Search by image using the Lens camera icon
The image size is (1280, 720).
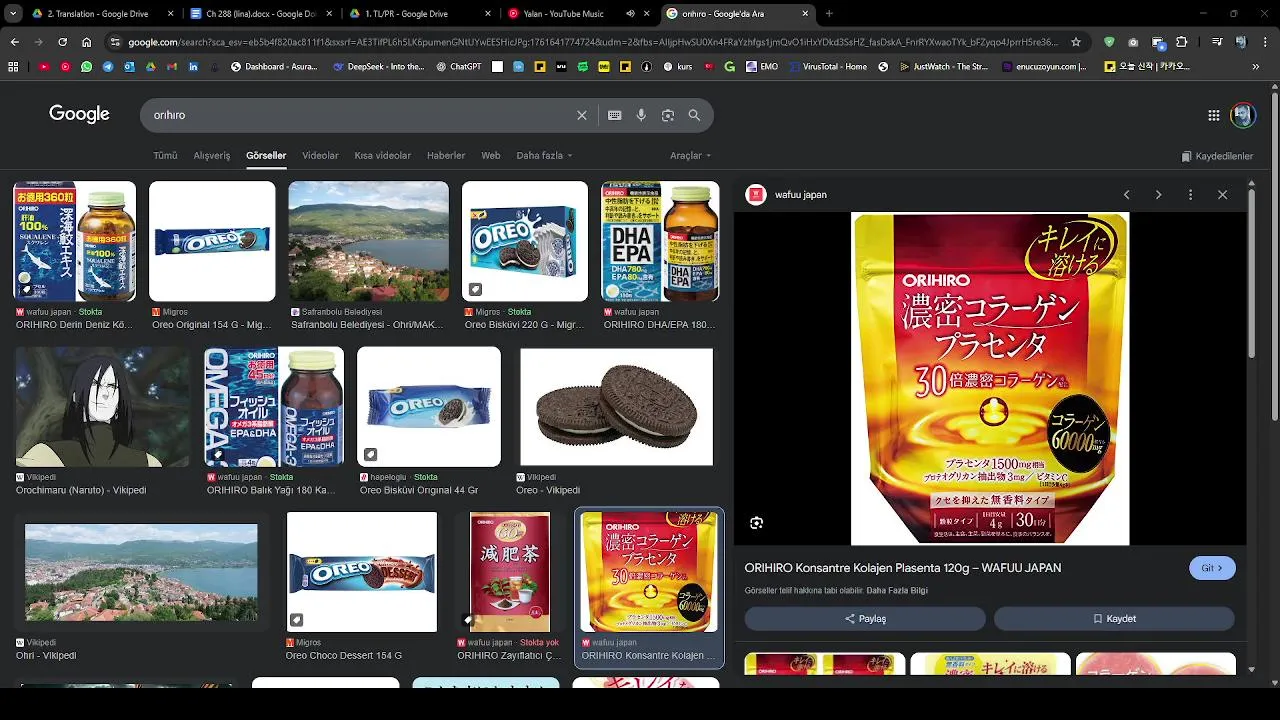pos(668,115)
